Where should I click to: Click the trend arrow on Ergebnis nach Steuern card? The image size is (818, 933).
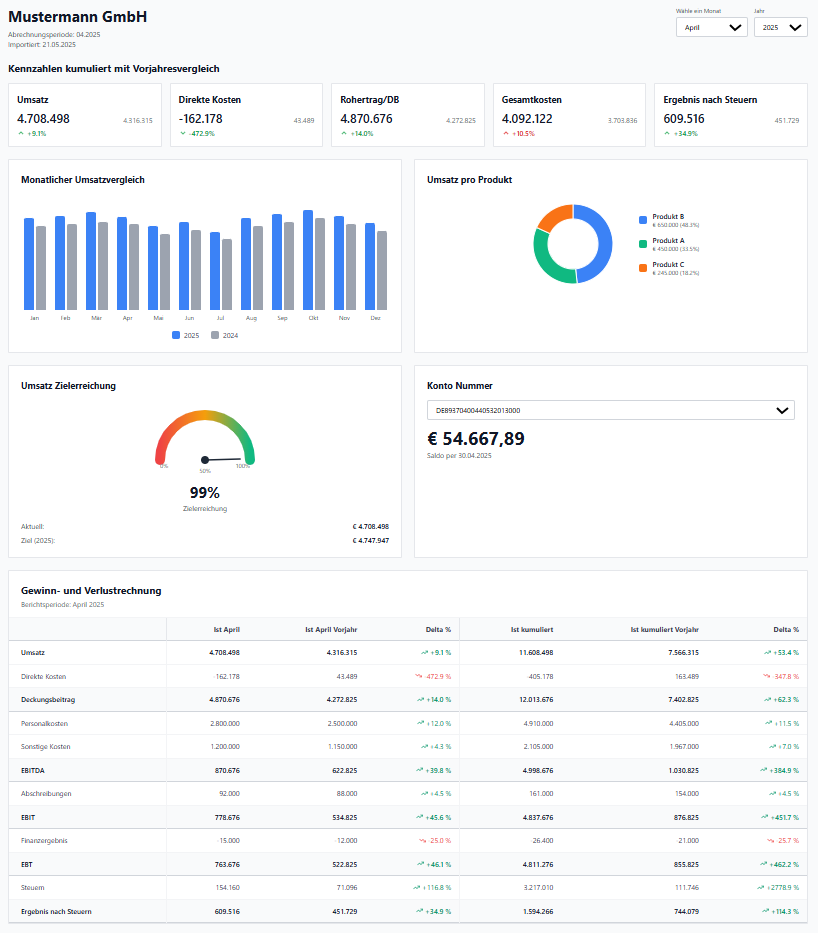669,131
